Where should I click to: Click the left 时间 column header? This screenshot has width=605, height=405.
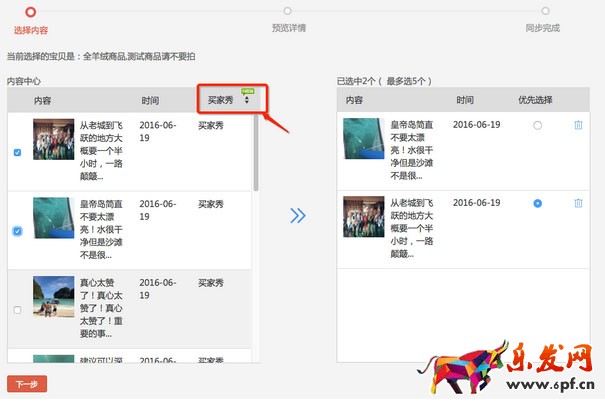150,101
